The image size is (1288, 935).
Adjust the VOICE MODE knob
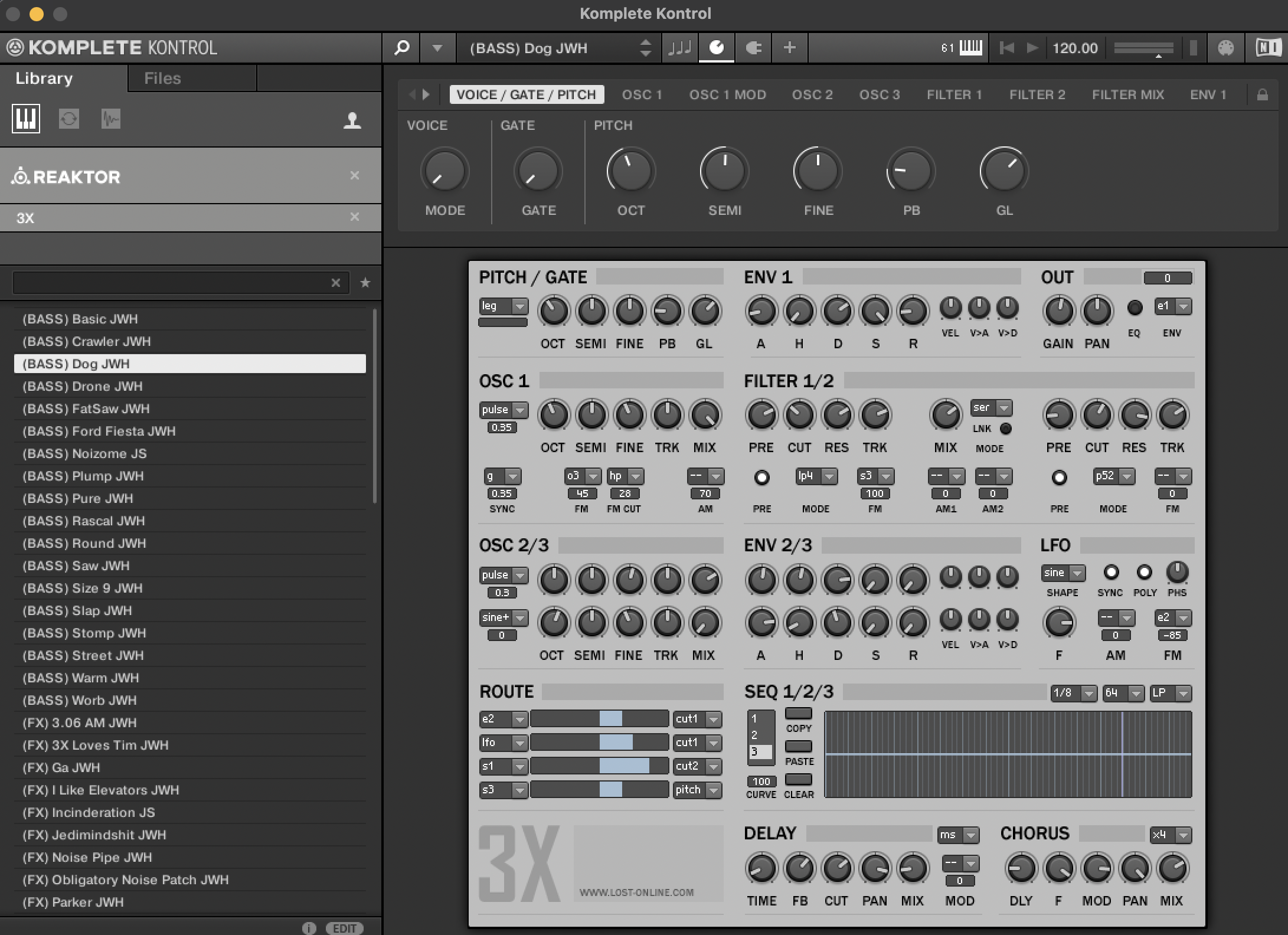tap(444, 171)
